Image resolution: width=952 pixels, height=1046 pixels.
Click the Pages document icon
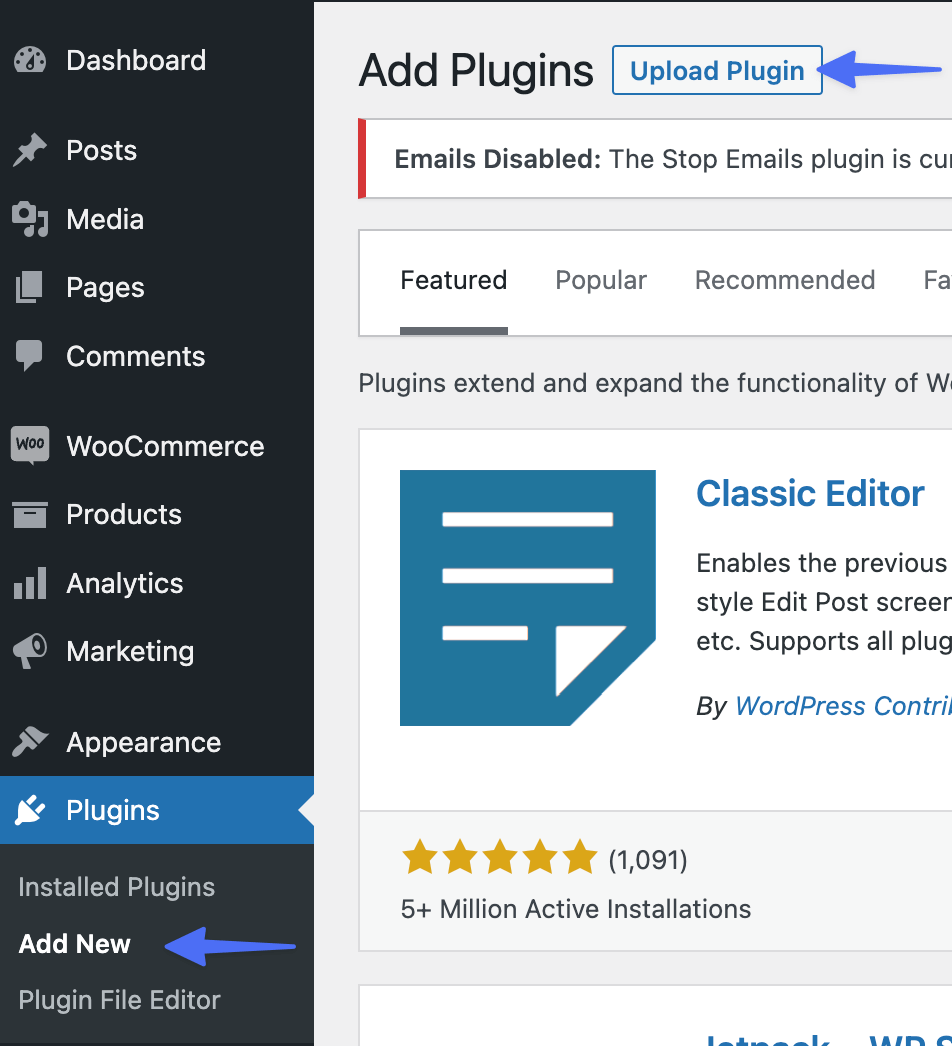30,287
